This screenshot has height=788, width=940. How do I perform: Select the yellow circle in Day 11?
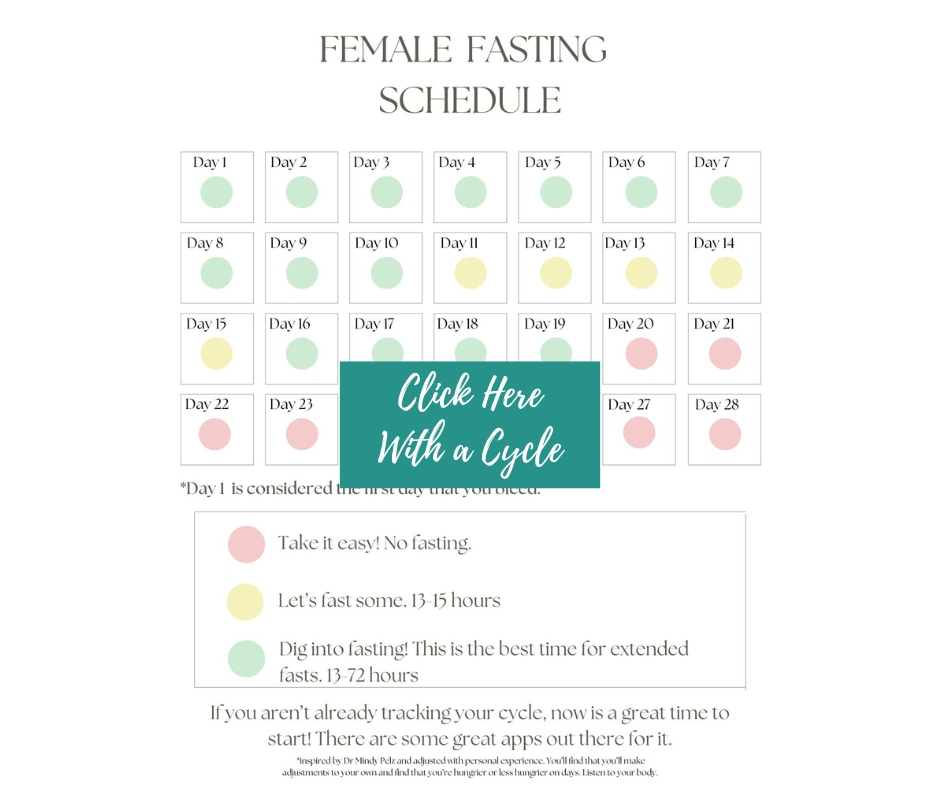tap(471, 273)
